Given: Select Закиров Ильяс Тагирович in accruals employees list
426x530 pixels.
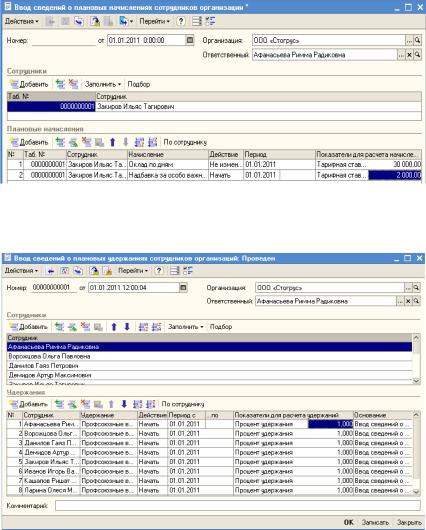Looking at the screenshot, I should 259,106.
